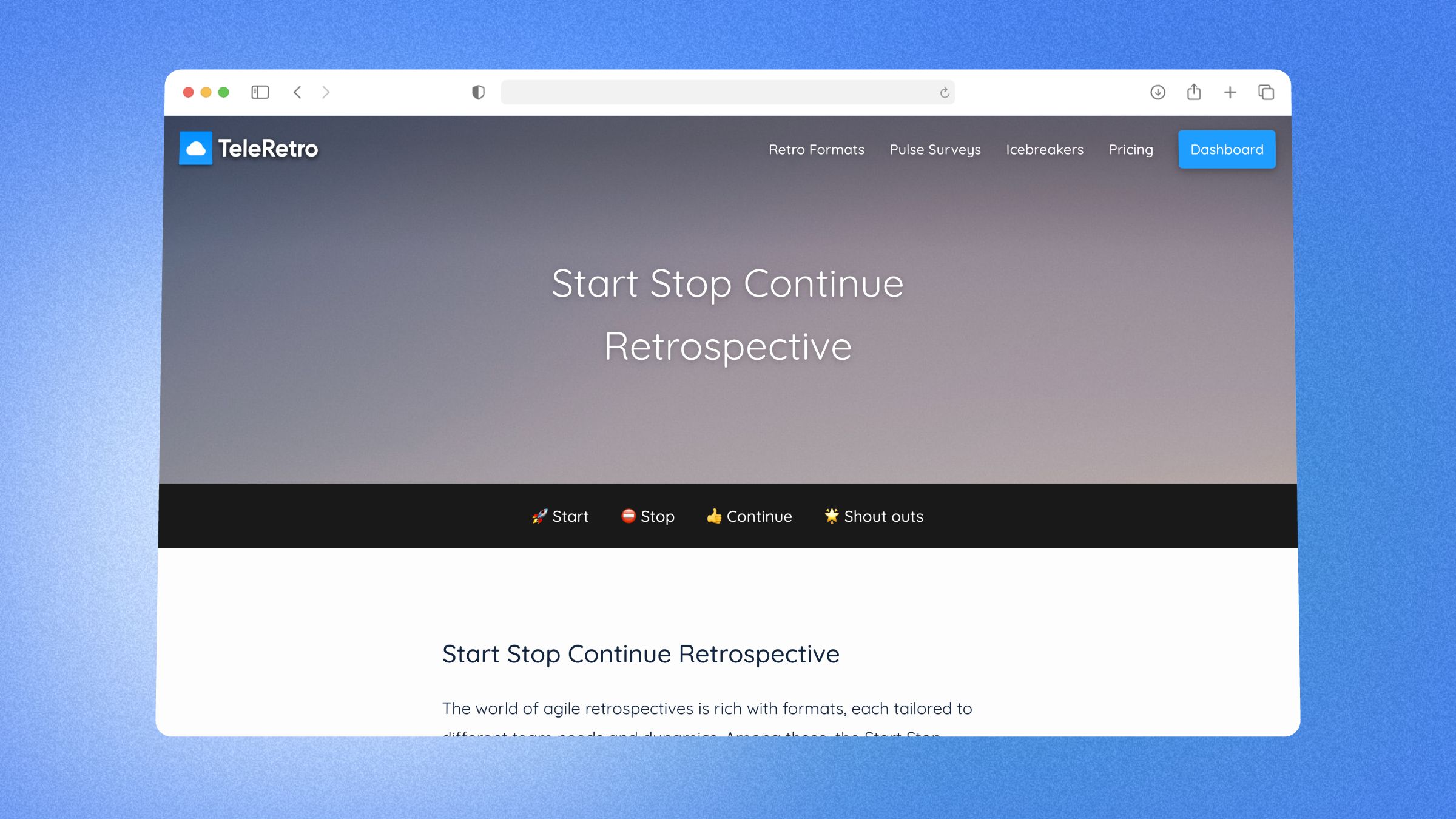Expand the Start section anchor link
Screen dimensions: 1456x819
click(559, 516)
